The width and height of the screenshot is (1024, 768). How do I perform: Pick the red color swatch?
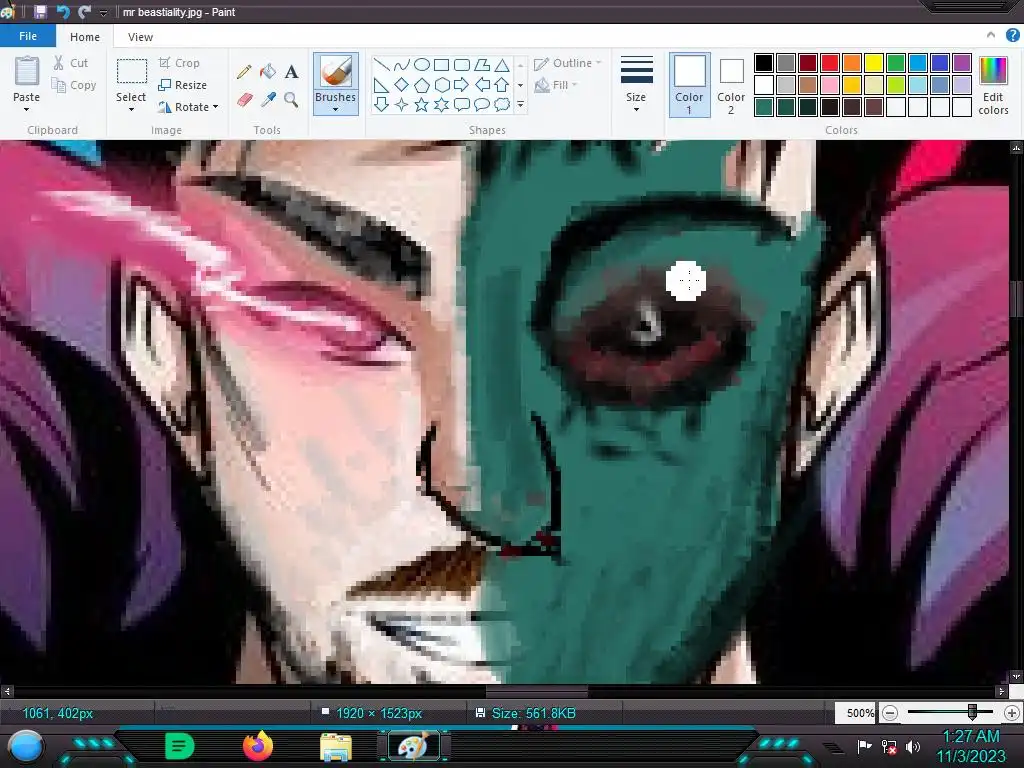pos(830,63)
